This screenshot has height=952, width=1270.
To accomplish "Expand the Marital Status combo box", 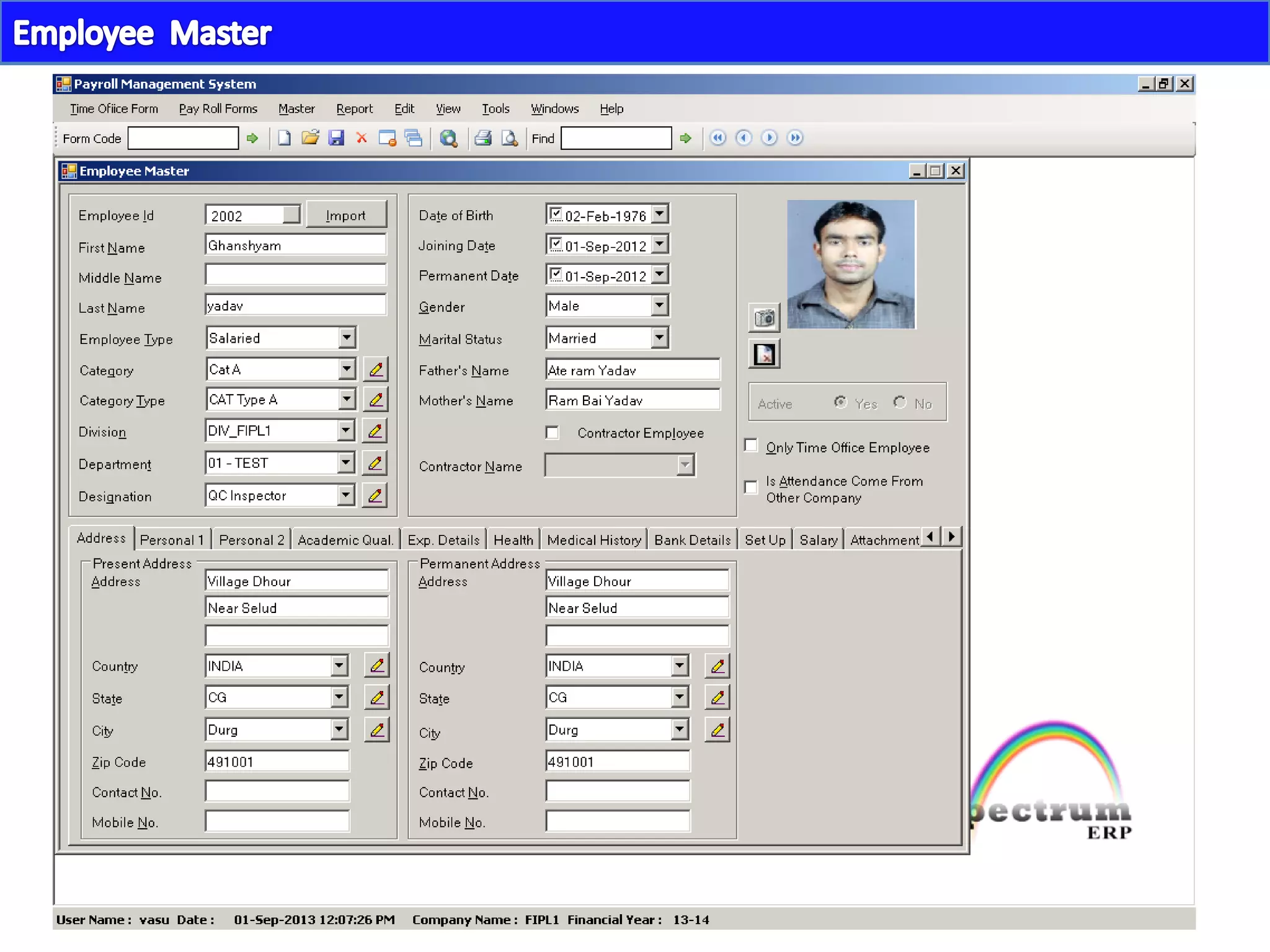I will tap(659, 338).
